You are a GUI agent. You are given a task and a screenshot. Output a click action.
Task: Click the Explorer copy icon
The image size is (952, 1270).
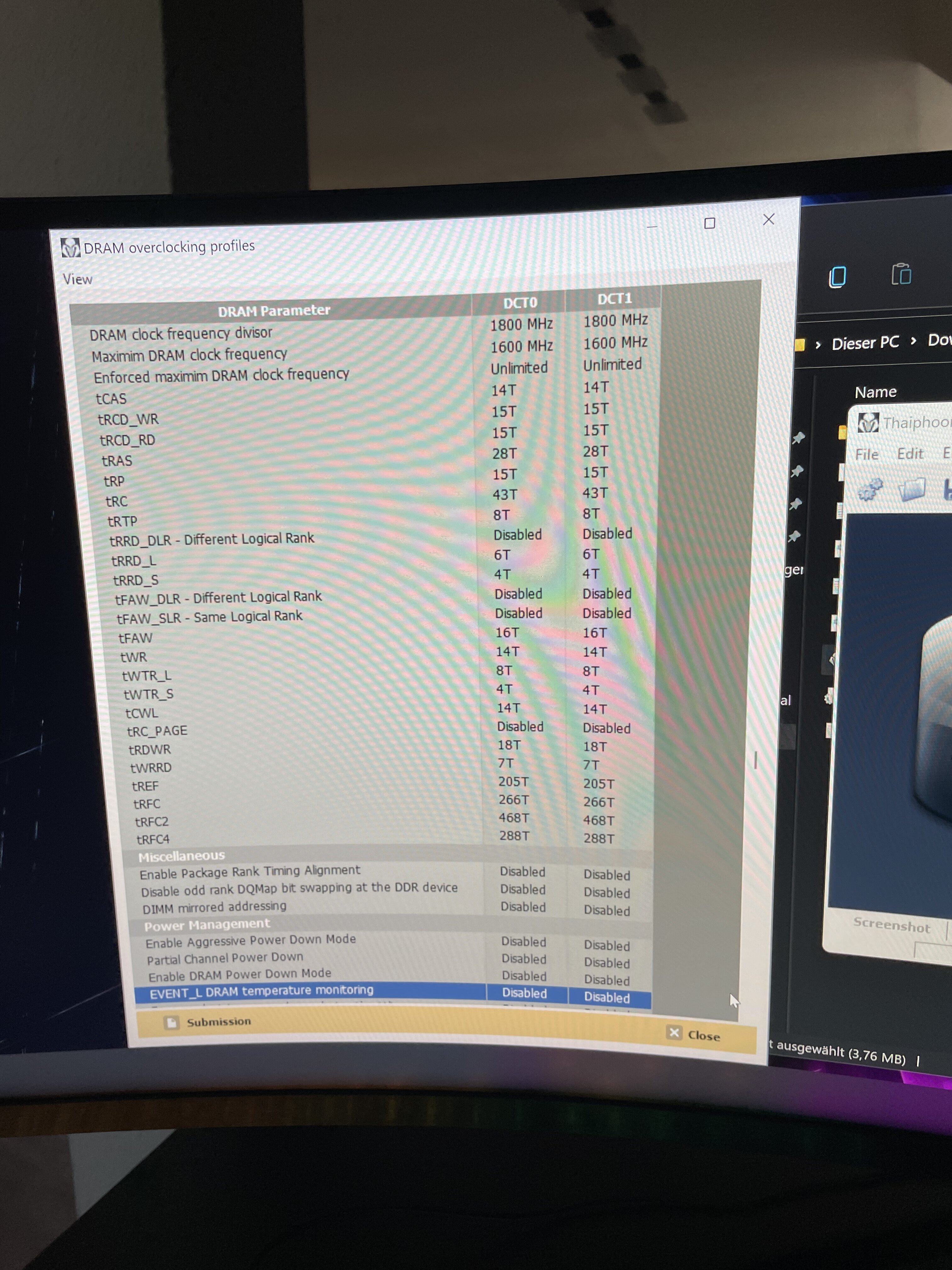pos(837,277)
